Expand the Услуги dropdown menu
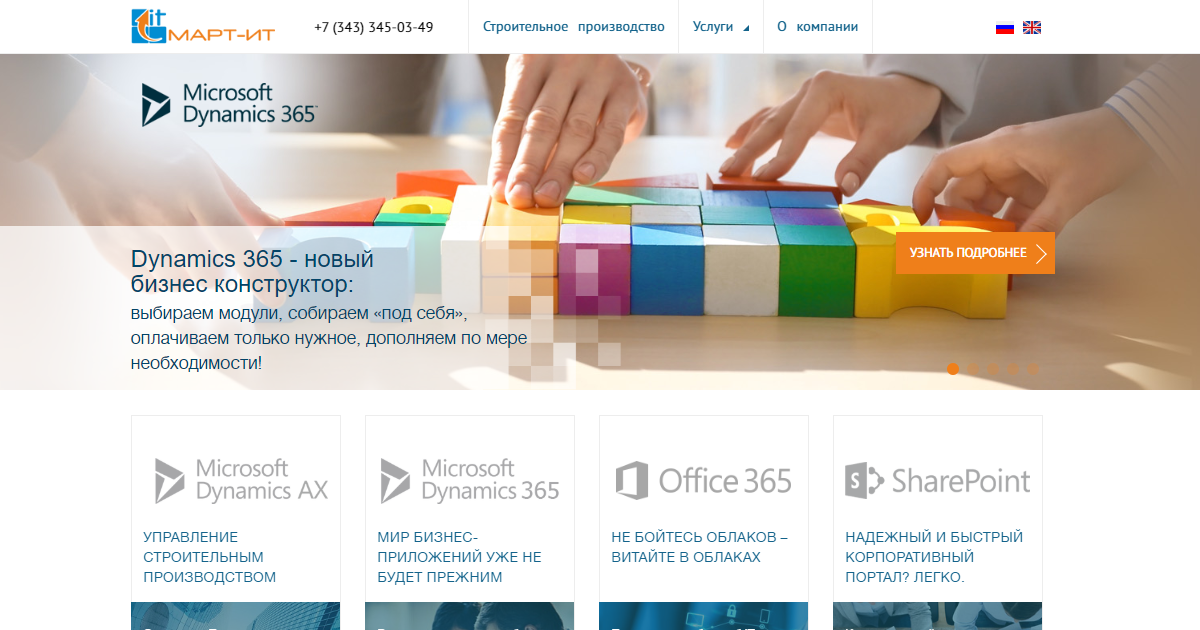The width and height of the screenshot is (1200, 630). click(720, 27)
